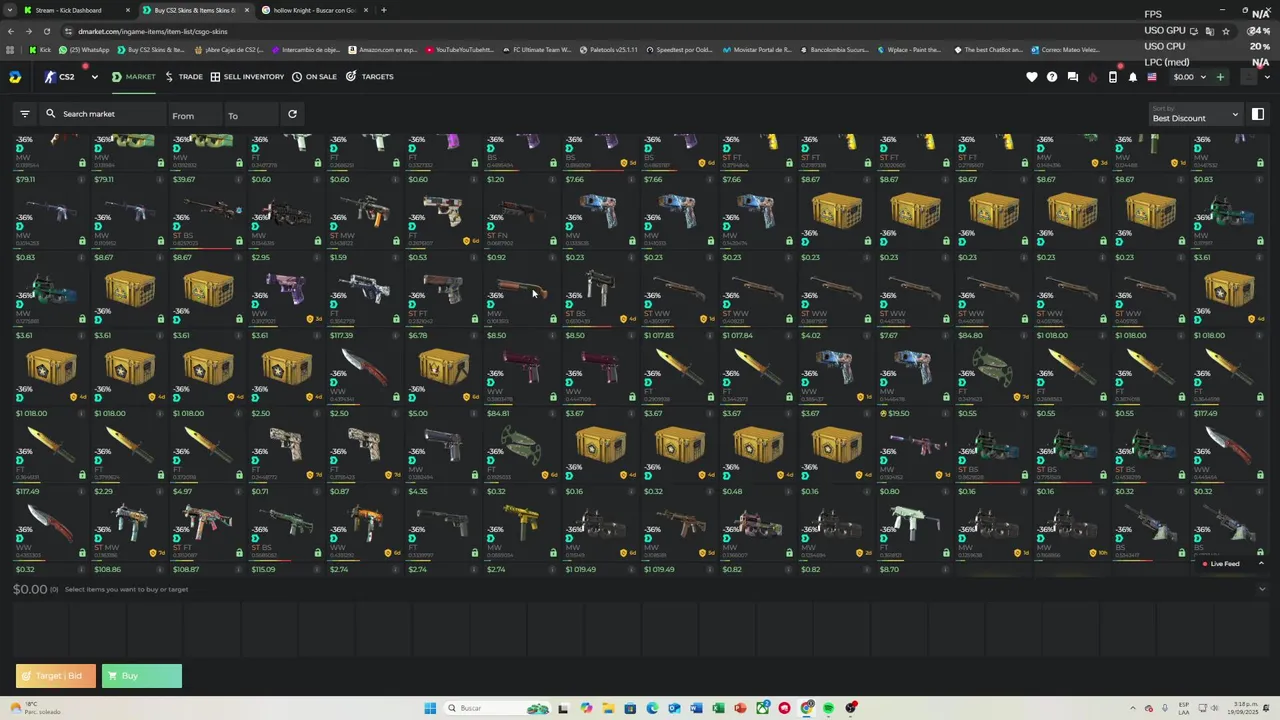Collapse the cart panel chevron

[x=1262, y=589]
